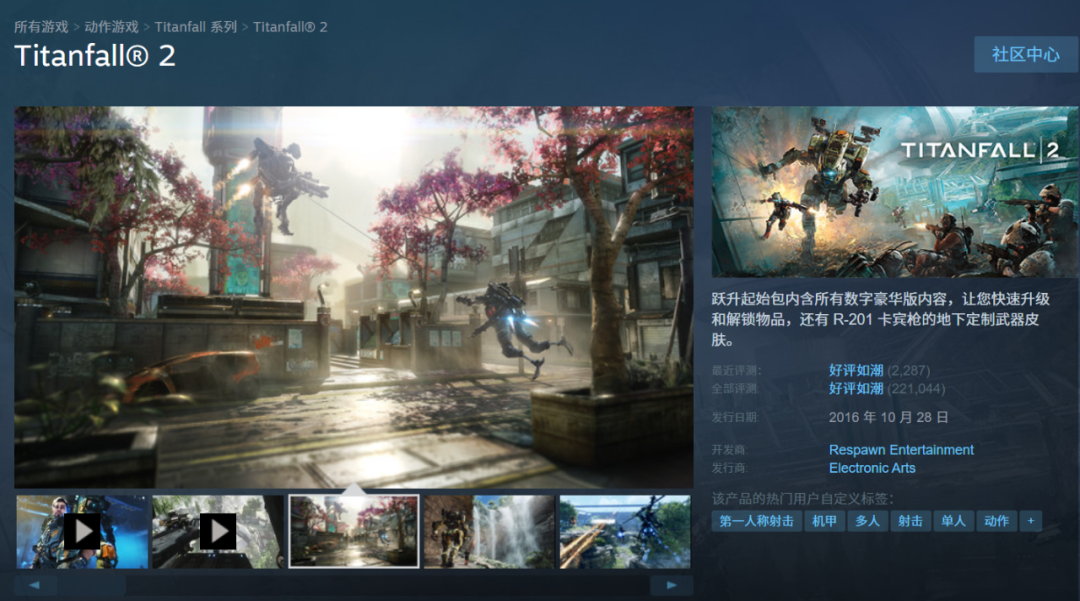Click the 全部评测 label

pyautogui.click(x=735, y=389)
